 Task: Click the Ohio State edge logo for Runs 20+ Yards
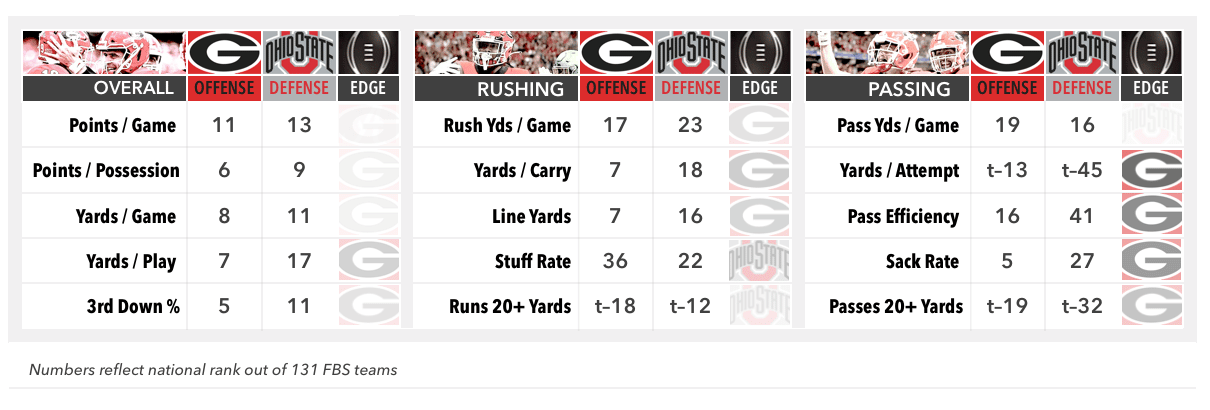coord(757,307)
